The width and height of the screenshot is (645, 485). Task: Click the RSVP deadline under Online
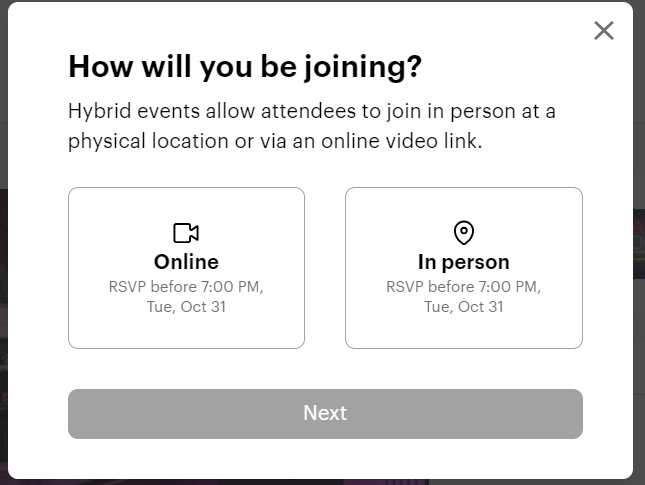click(x=186, y=296)
